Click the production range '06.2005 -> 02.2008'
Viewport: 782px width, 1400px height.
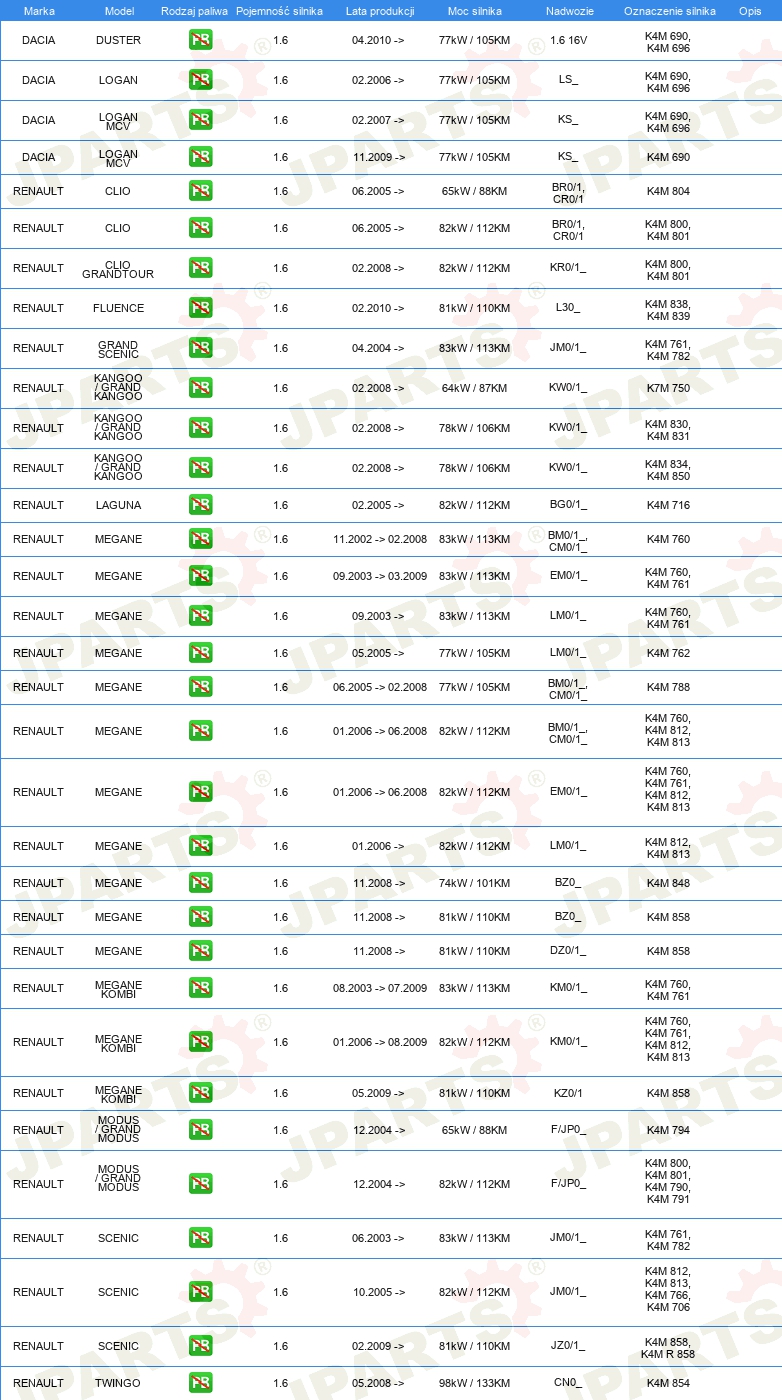point(380,687)
